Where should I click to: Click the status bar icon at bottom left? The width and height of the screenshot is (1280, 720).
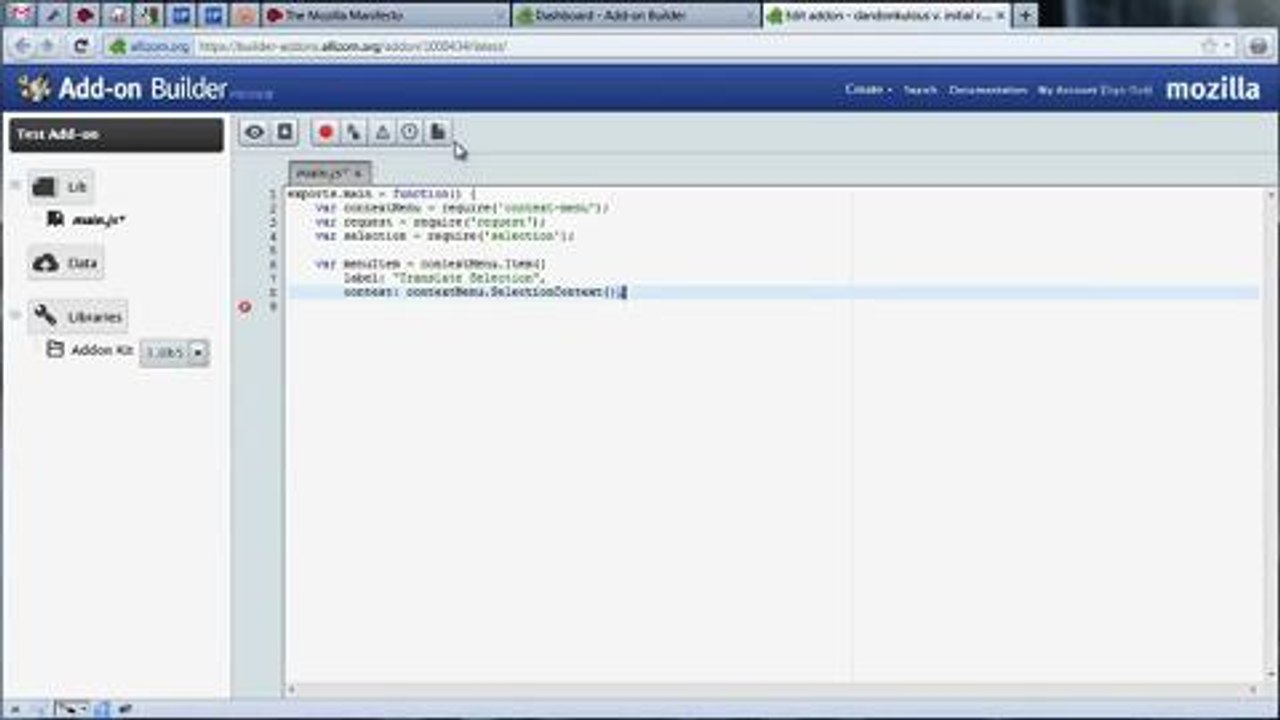coord(15,708)
